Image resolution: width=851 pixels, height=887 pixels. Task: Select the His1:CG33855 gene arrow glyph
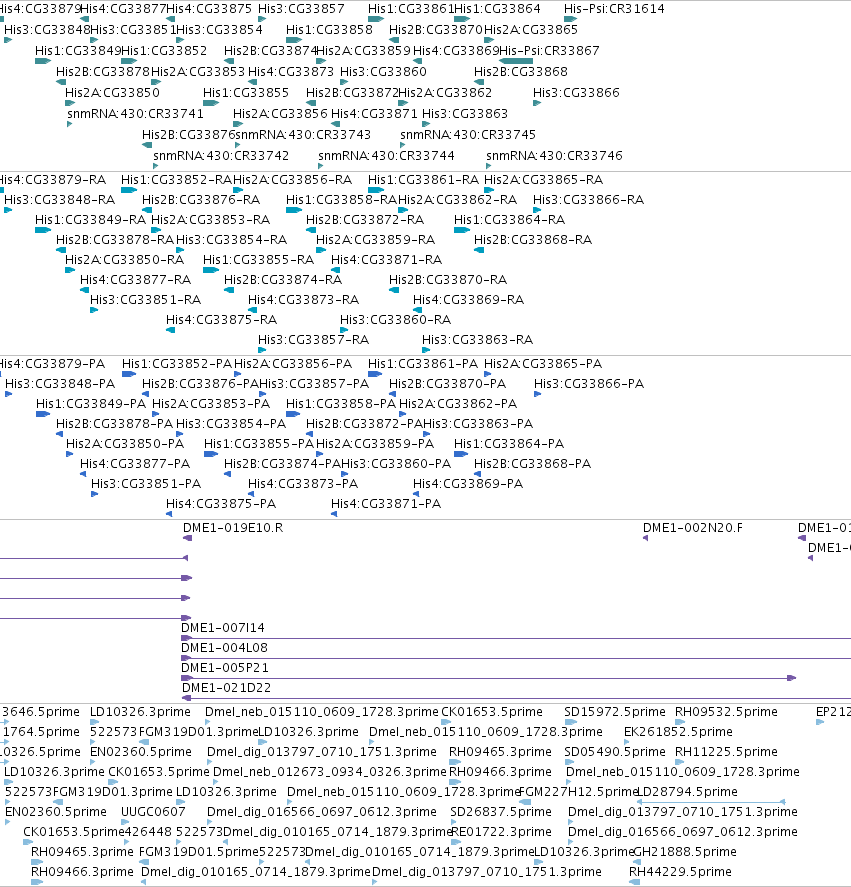point(211,103)
